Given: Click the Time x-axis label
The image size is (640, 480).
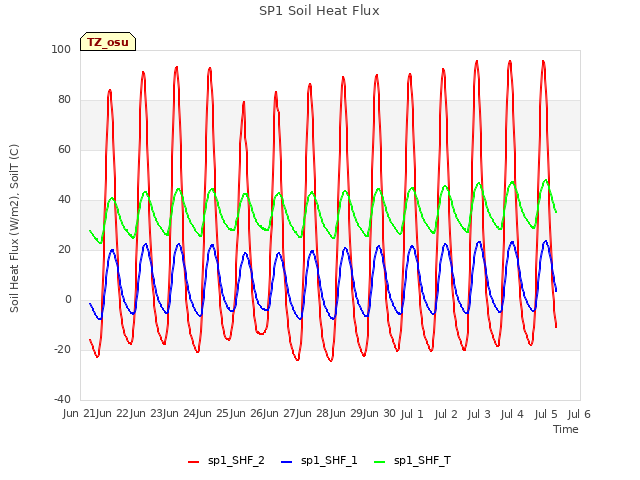Looking at the screenshot, I should tap(566, 429).
